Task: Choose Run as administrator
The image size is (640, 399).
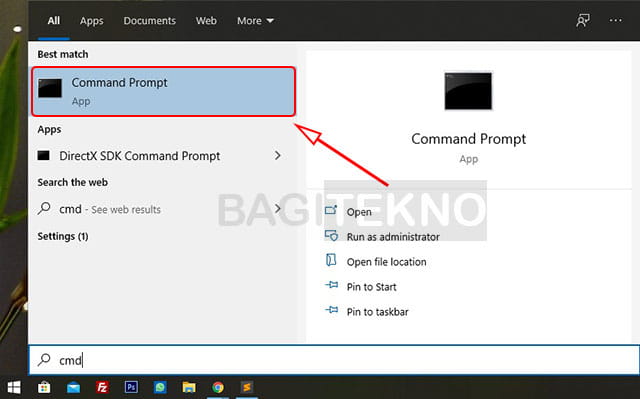Action: click(x=393, y=237)
